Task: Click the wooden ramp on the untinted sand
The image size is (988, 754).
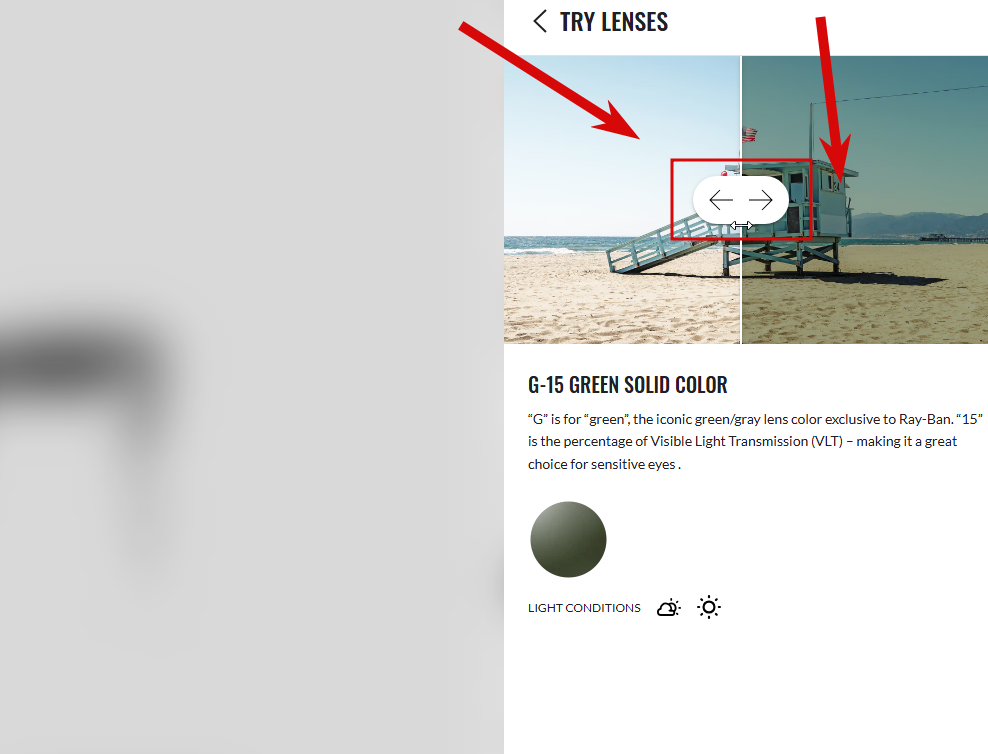Action: [x=662, y=246]
